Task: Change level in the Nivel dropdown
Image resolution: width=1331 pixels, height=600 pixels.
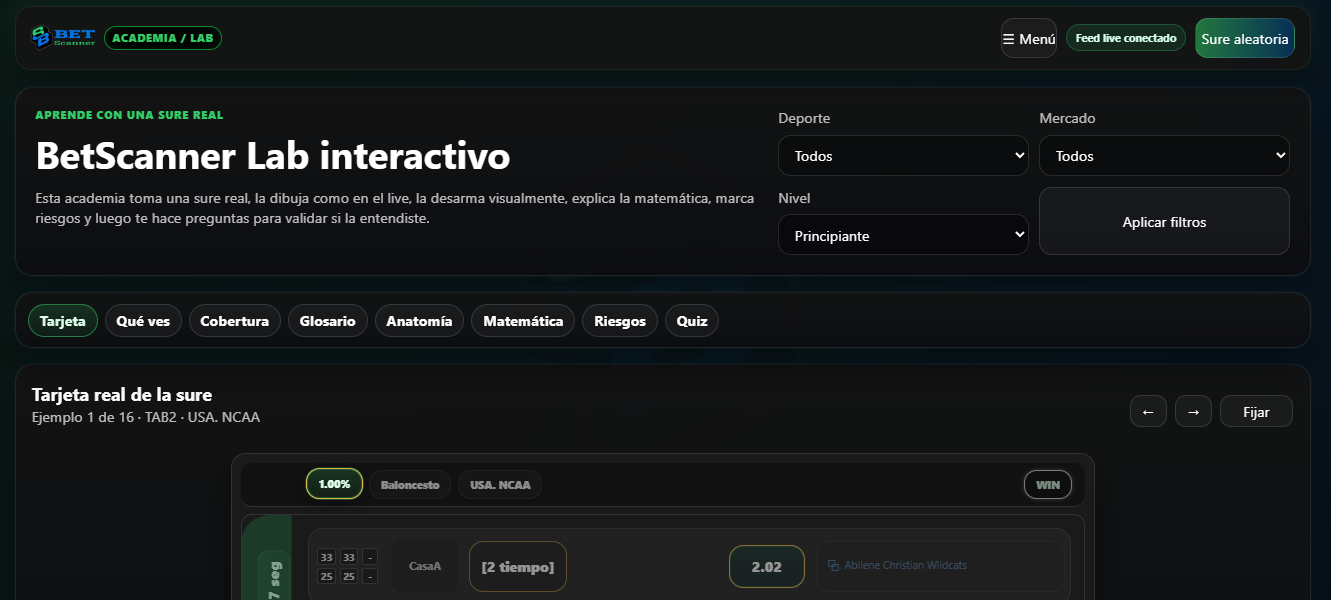Action: tap(902, 234)
